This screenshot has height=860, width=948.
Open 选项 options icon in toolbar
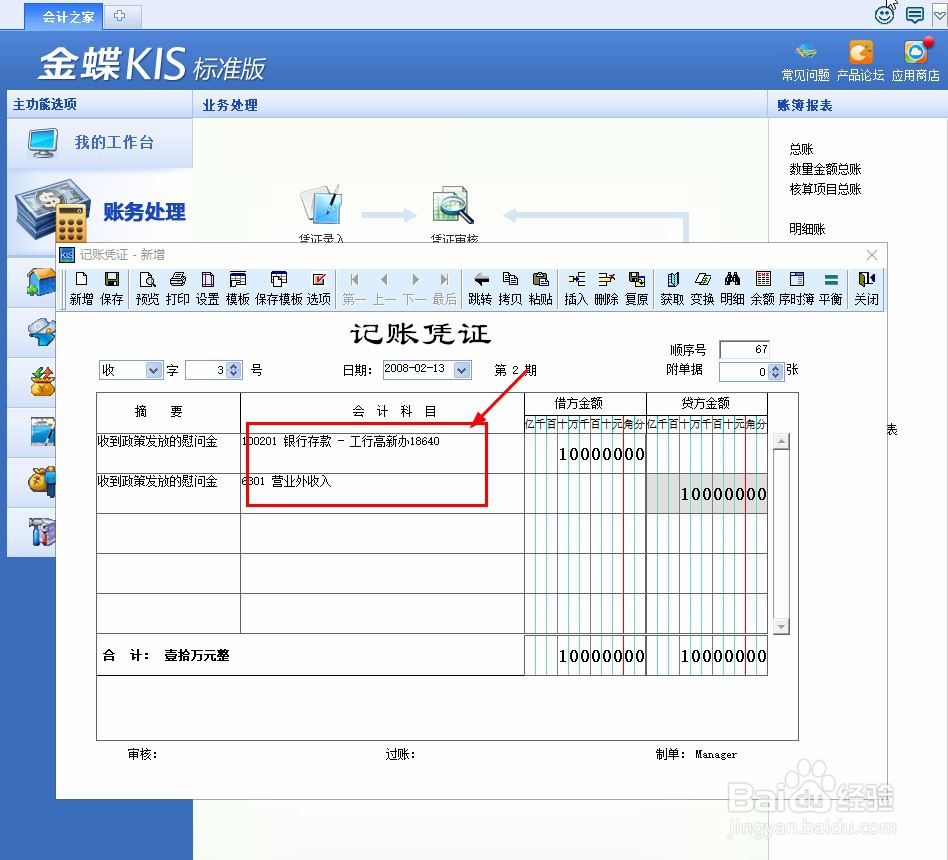319,288
